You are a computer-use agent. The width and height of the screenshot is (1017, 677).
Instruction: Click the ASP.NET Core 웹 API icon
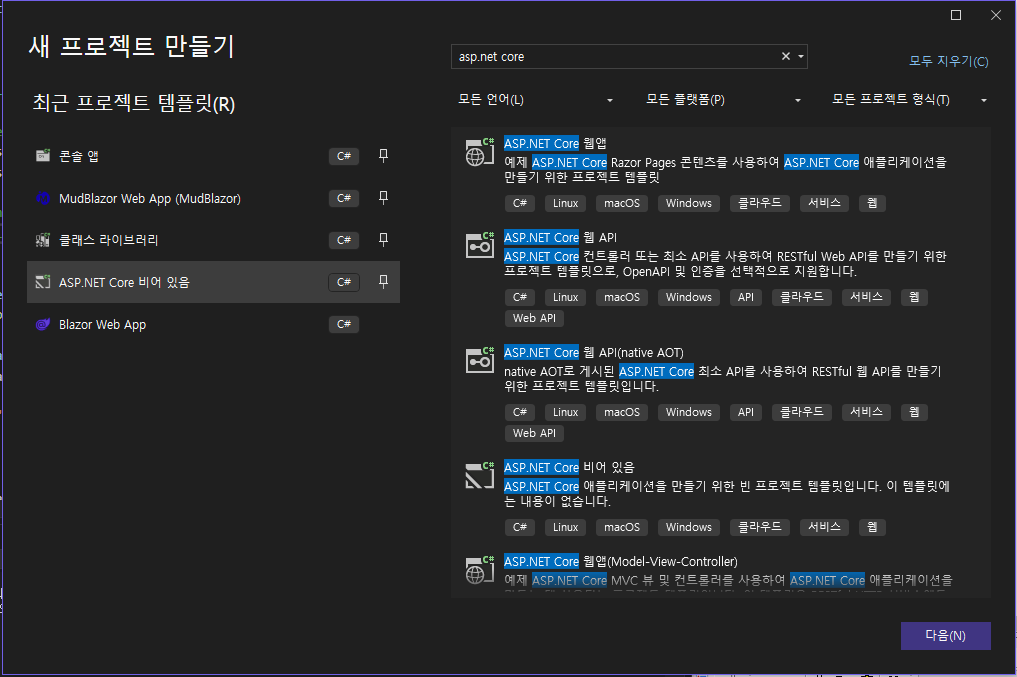click(x=480, y=246)
